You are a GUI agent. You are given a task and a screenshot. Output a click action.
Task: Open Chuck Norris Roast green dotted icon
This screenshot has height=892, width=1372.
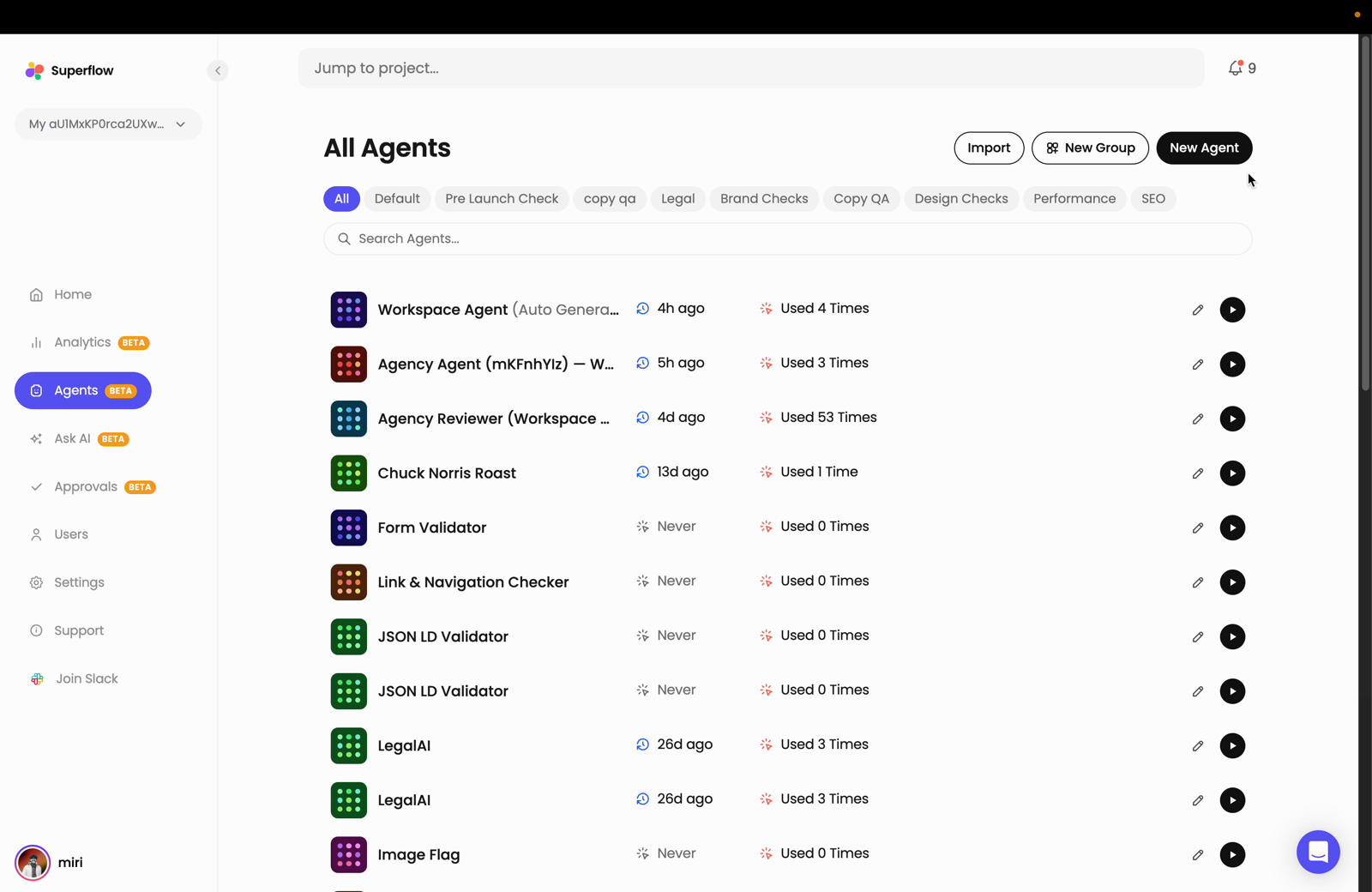[x=349, y=473]
